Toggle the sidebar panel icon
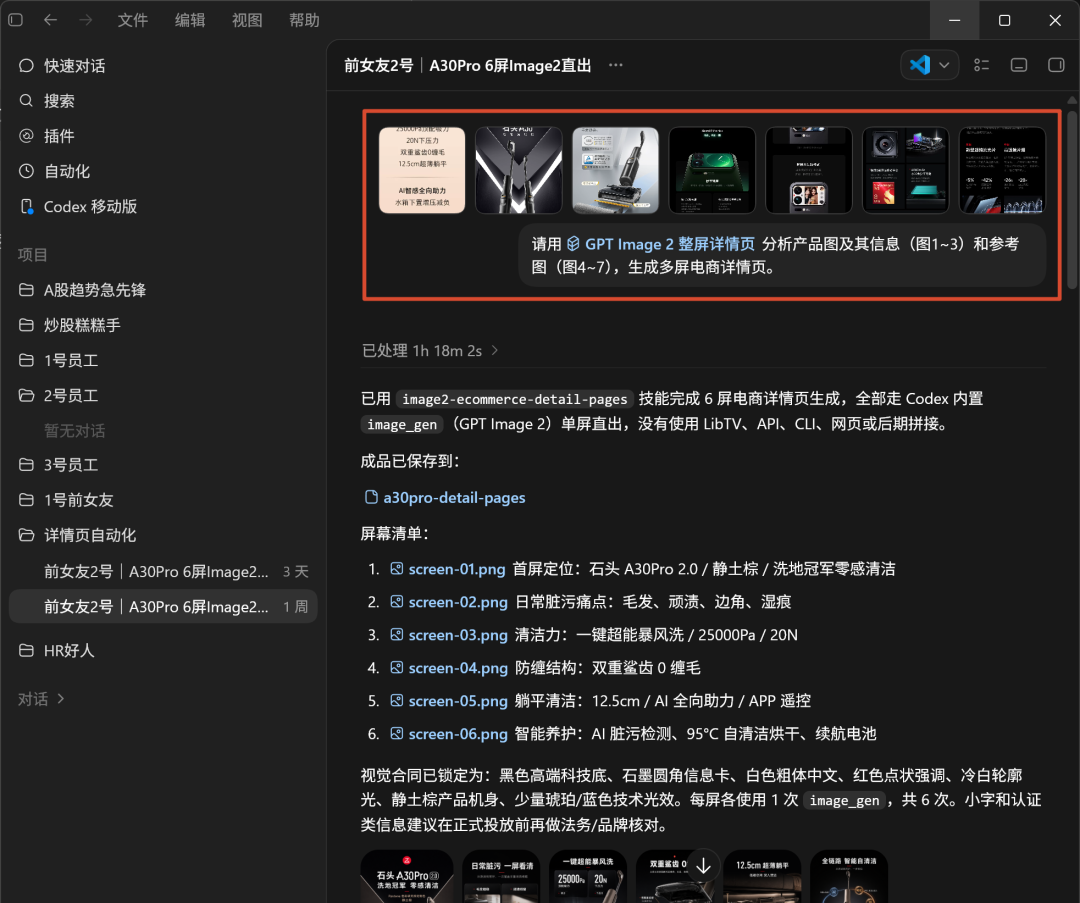 coord(16,20)
